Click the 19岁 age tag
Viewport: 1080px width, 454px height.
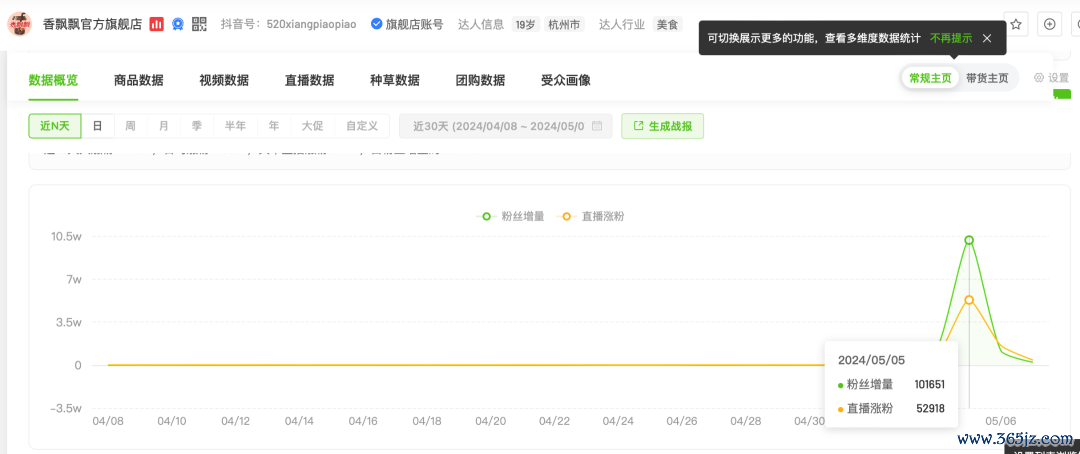point(526,24)
